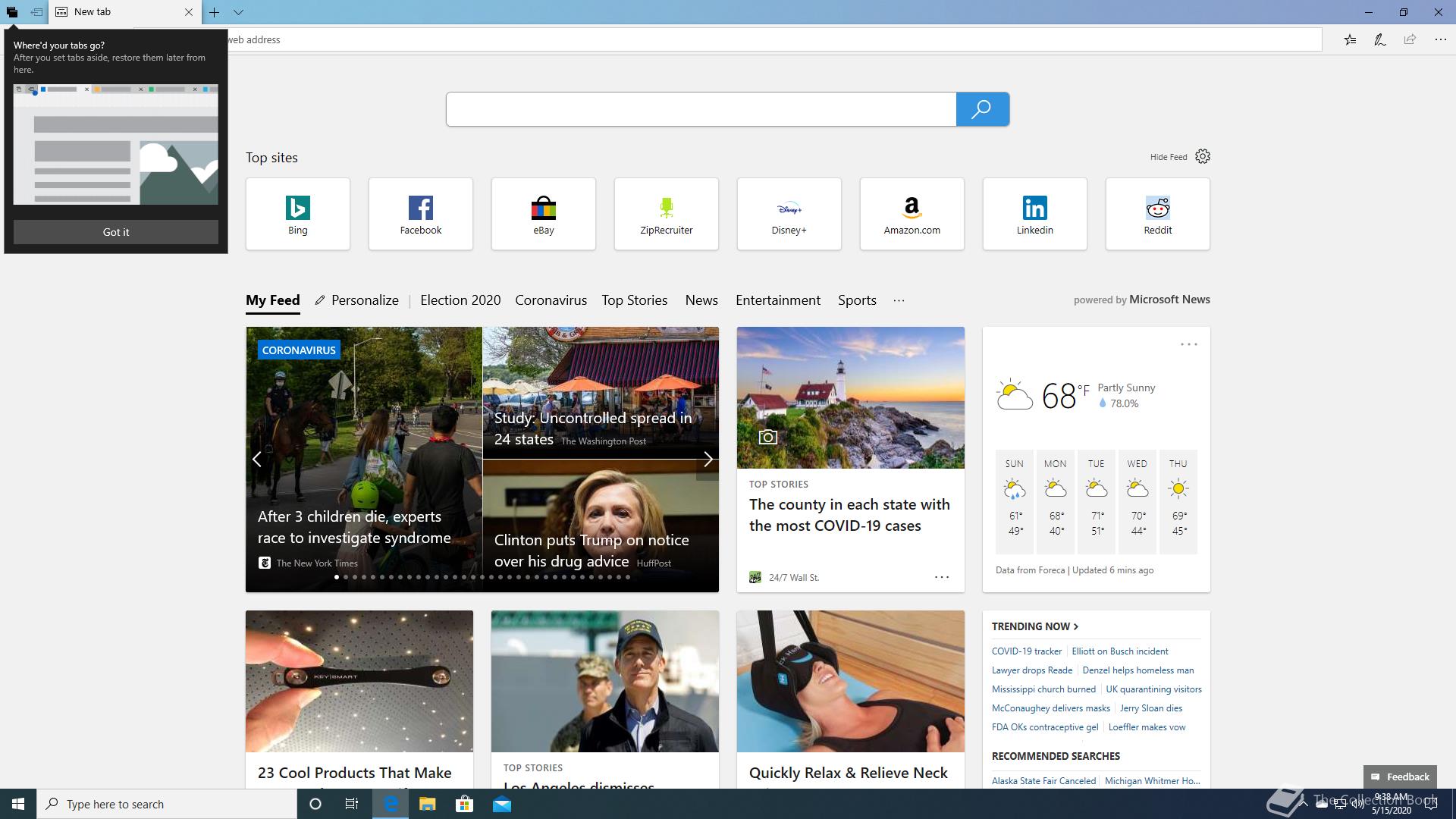
Task: Switch to the Election 2020 tab
Action: point(460,300)
